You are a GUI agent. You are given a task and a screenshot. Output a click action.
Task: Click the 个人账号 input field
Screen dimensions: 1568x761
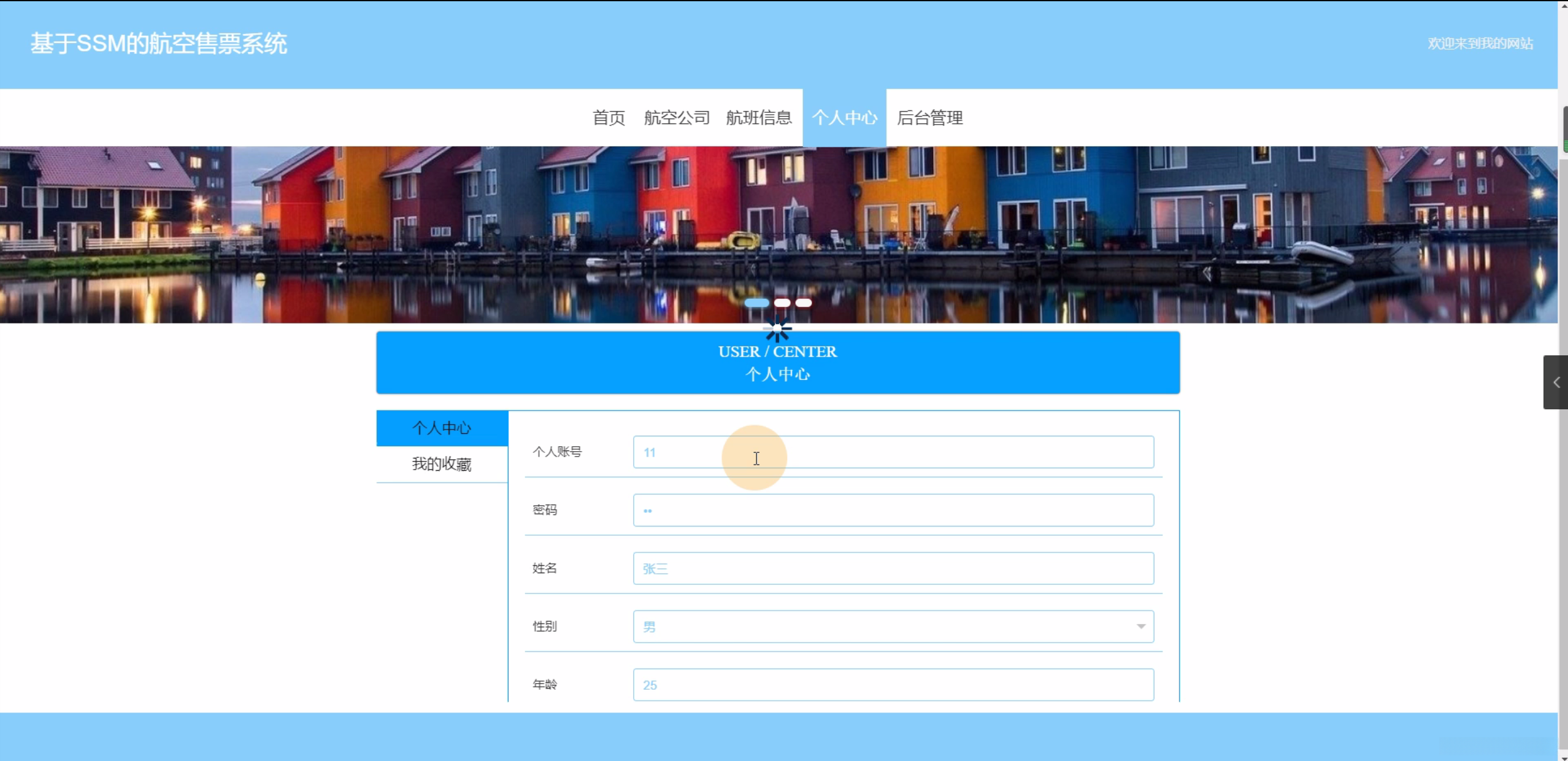point(893,452)
